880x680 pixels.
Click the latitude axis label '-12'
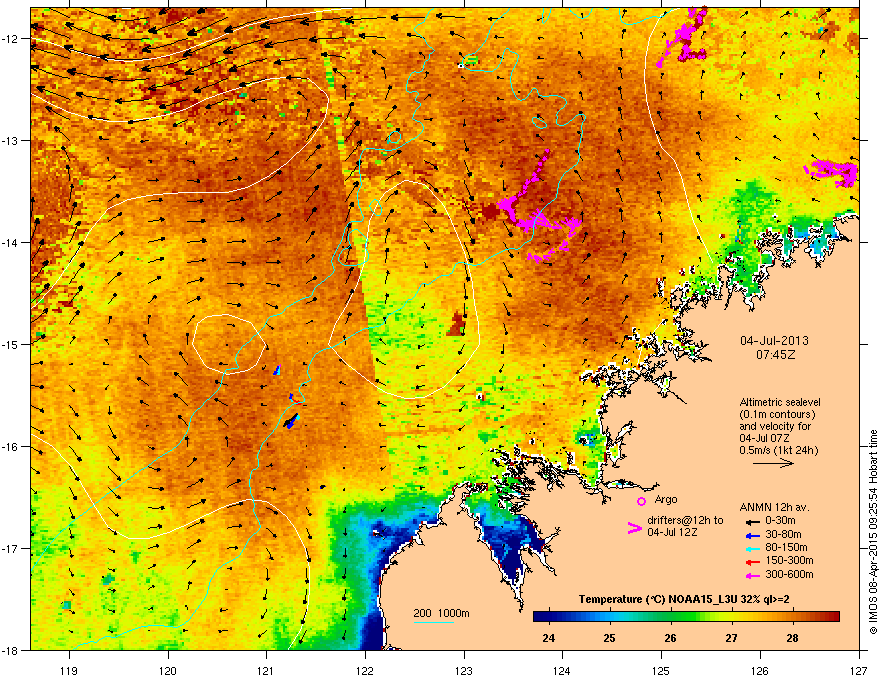[x=10, y=39]
